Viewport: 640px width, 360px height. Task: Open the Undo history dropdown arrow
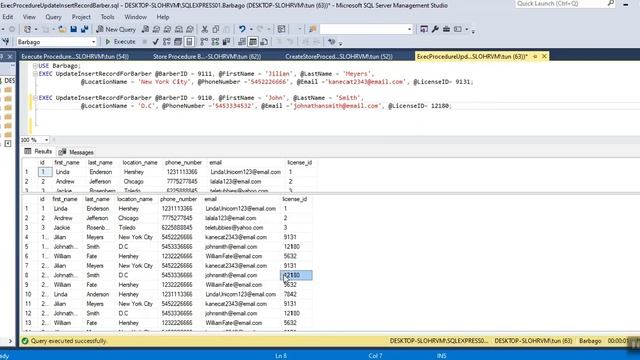pos(251,29)
